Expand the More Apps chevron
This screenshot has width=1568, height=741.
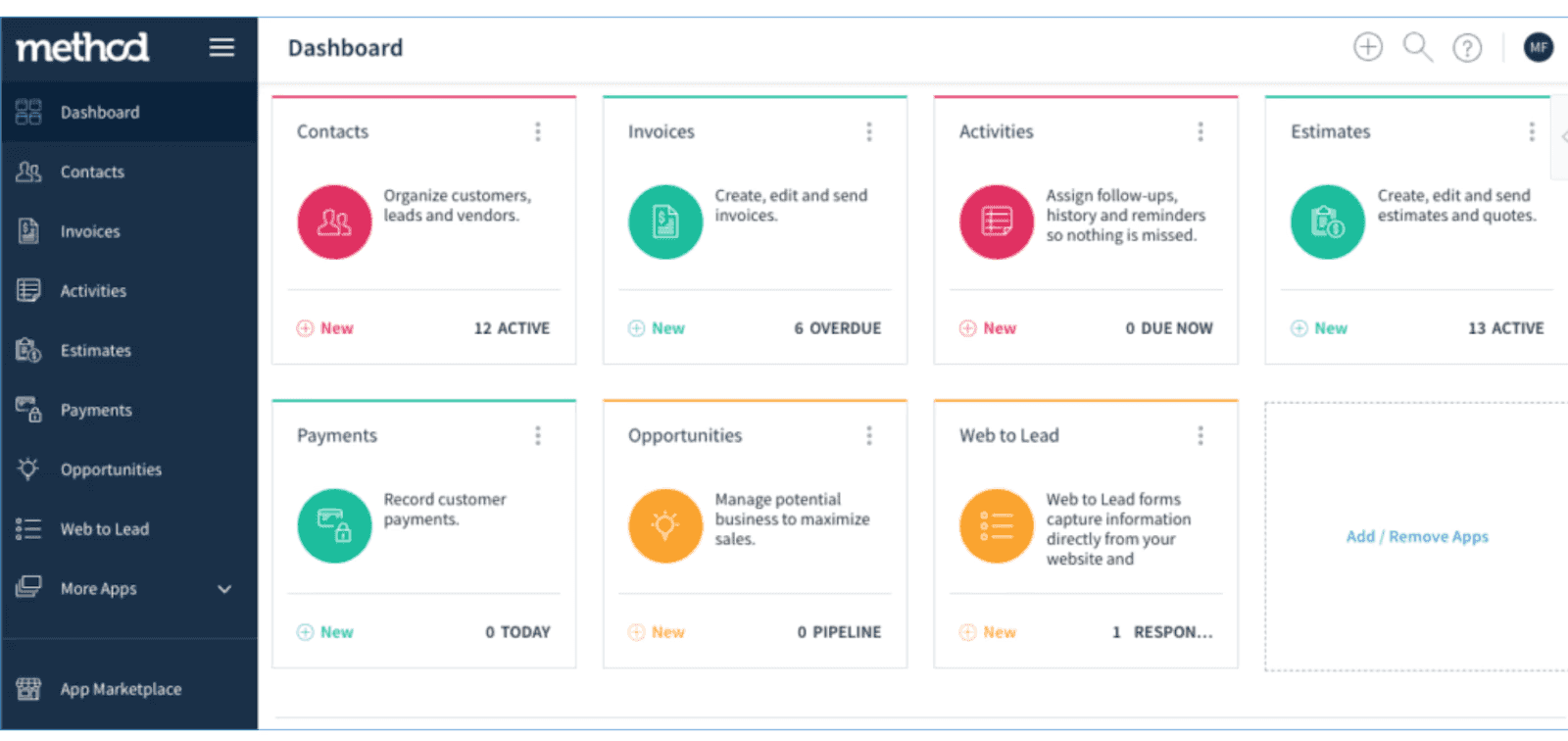tap(224, 589)
